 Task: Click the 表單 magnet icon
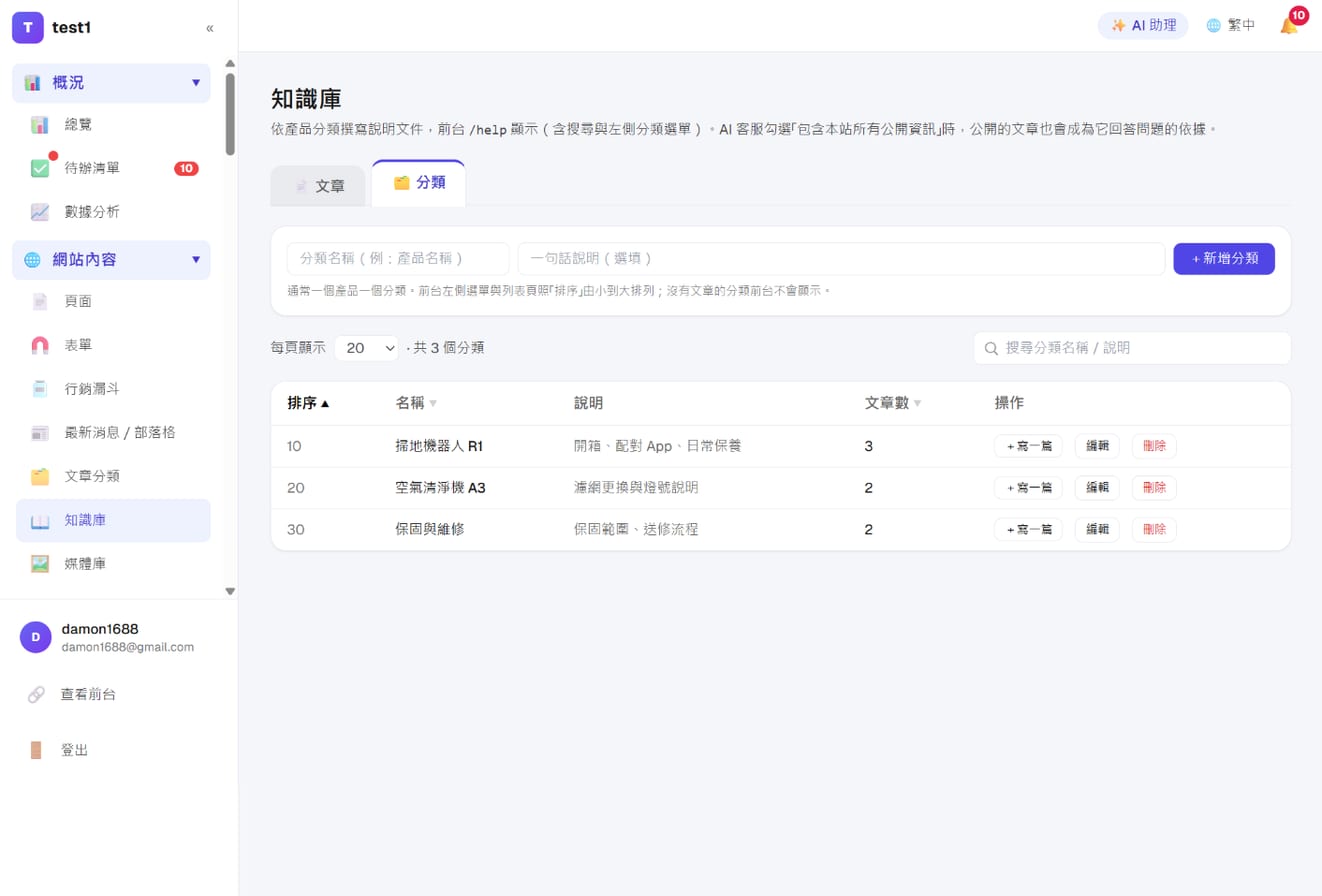click(x=40, y=345)
